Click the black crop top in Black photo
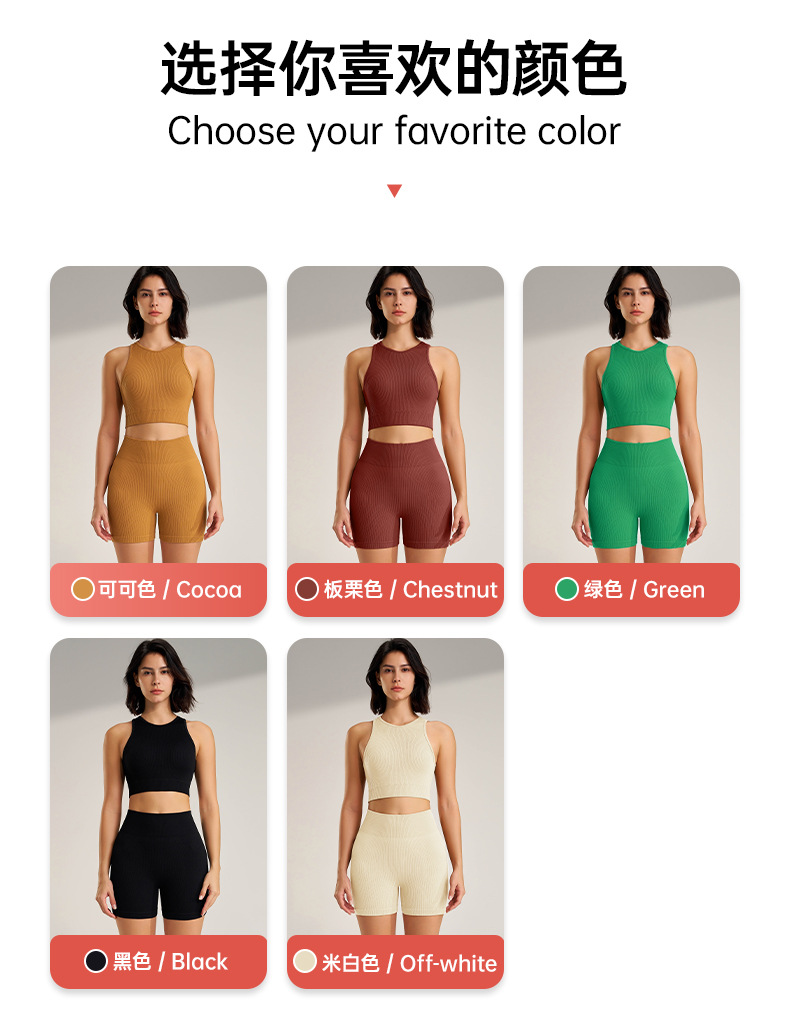790x1015 pixels. pyautogui.click(x=159, y=757)
